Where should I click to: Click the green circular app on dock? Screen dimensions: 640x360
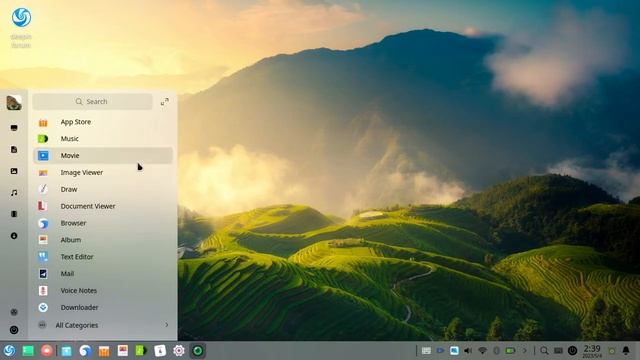point(198,351)
